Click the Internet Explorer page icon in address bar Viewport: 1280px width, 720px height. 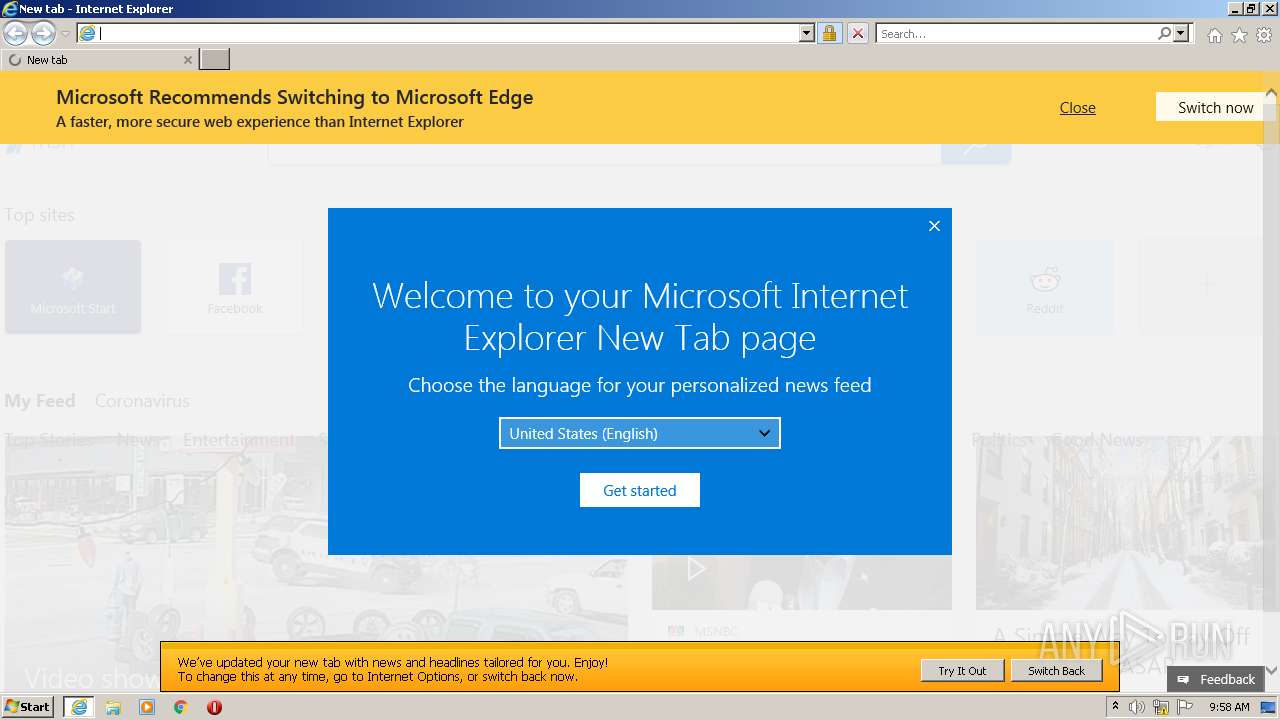(88, 33)
